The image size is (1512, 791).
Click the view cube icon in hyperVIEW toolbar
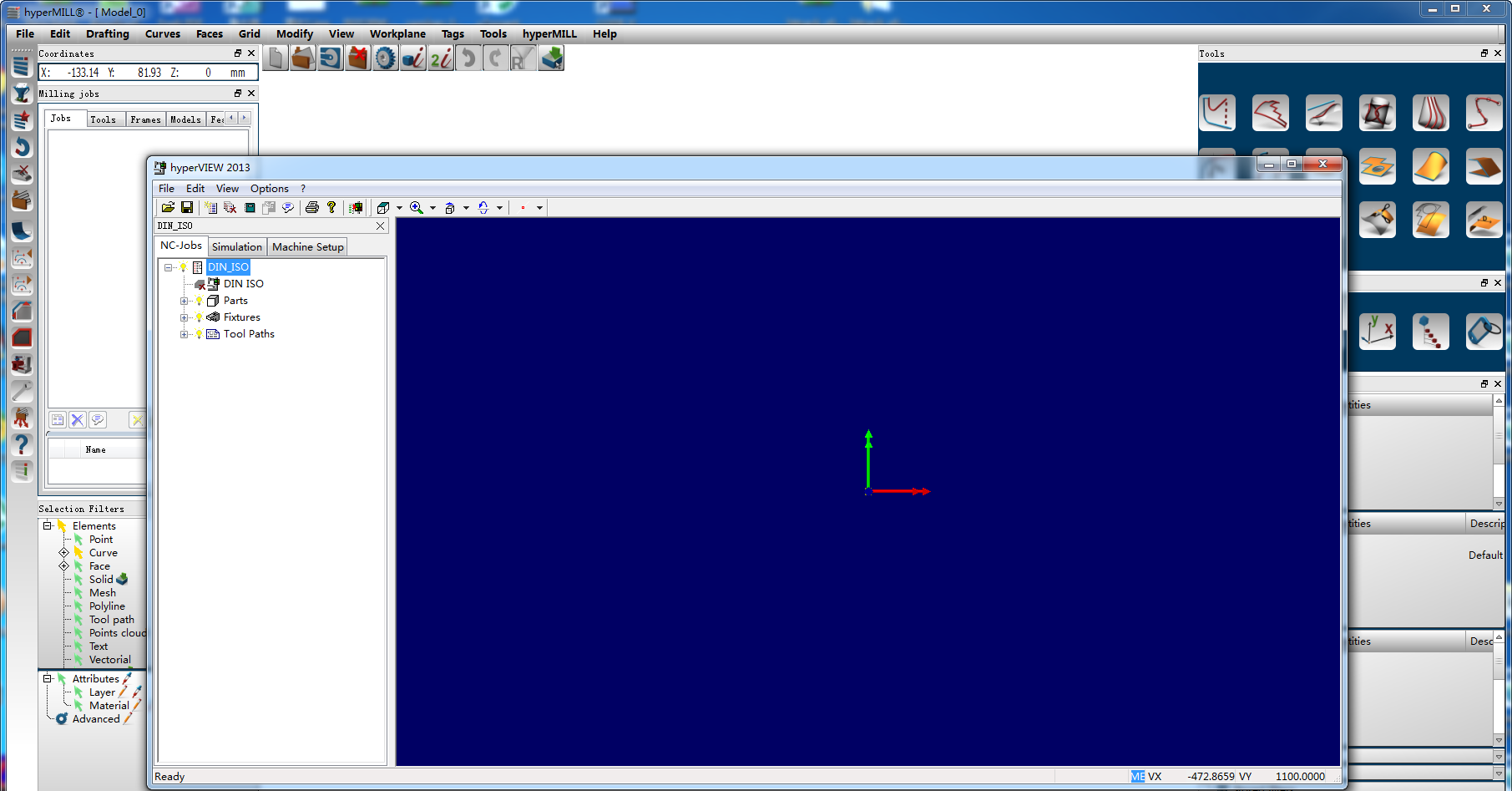click(383, 207)
